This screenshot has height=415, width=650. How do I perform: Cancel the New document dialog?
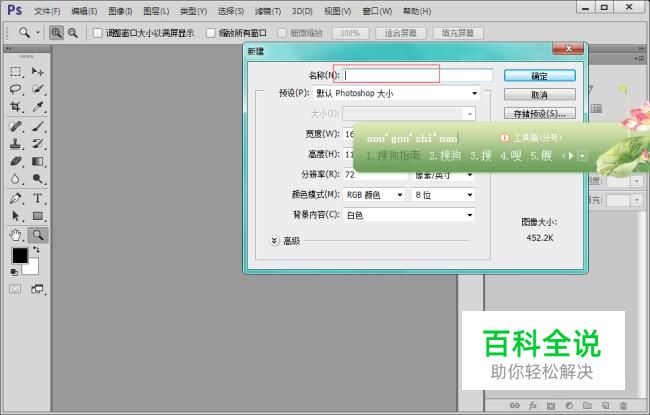click(539, 95)
